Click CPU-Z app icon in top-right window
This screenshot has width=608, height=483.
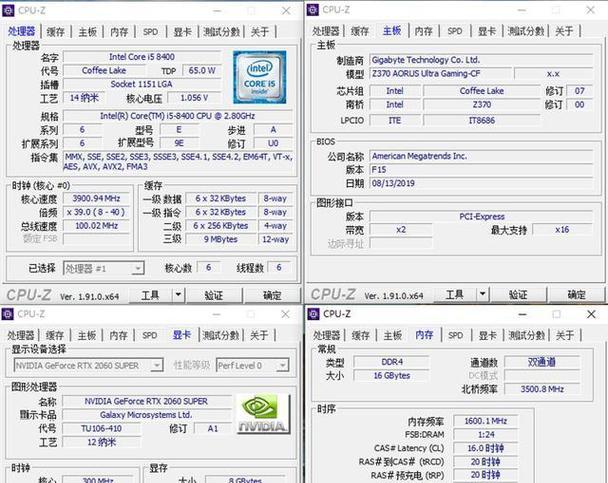pos(313,10)
